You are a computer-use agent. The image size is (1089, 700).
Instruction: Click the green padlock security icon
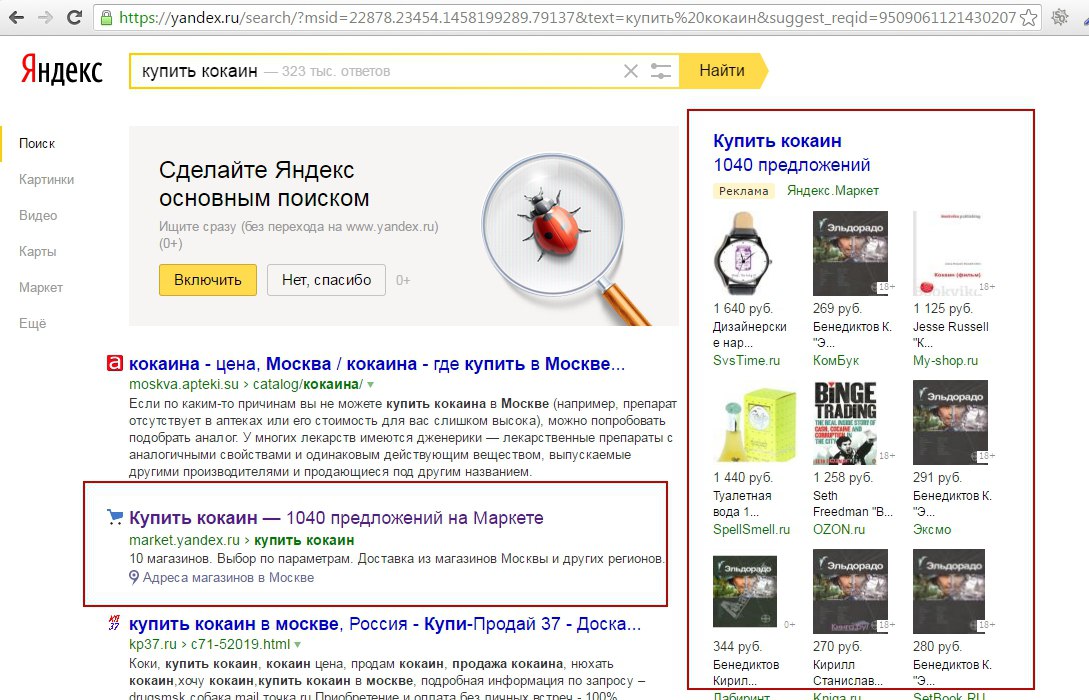[x=106, y=17]
